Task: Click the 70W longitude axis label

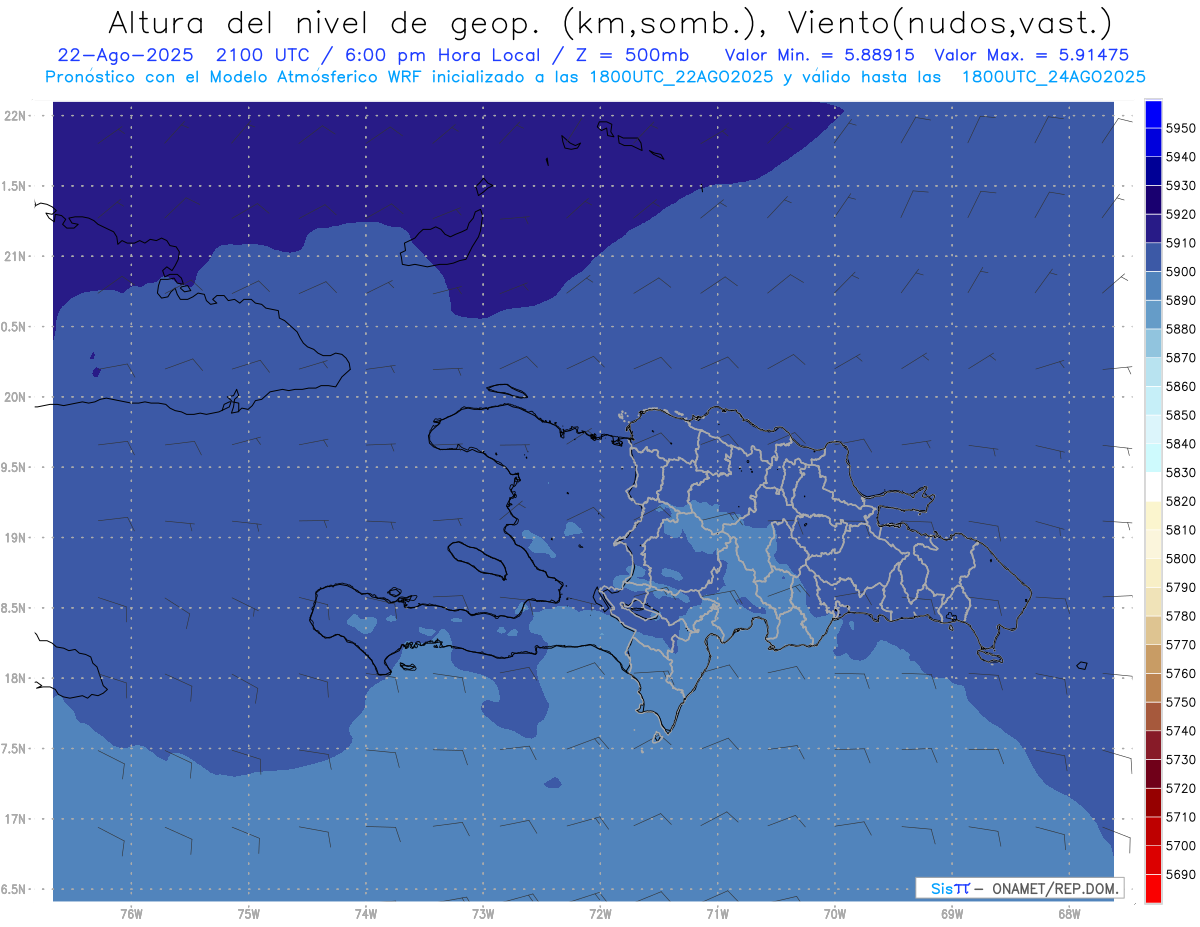Action: click(834, 913)
